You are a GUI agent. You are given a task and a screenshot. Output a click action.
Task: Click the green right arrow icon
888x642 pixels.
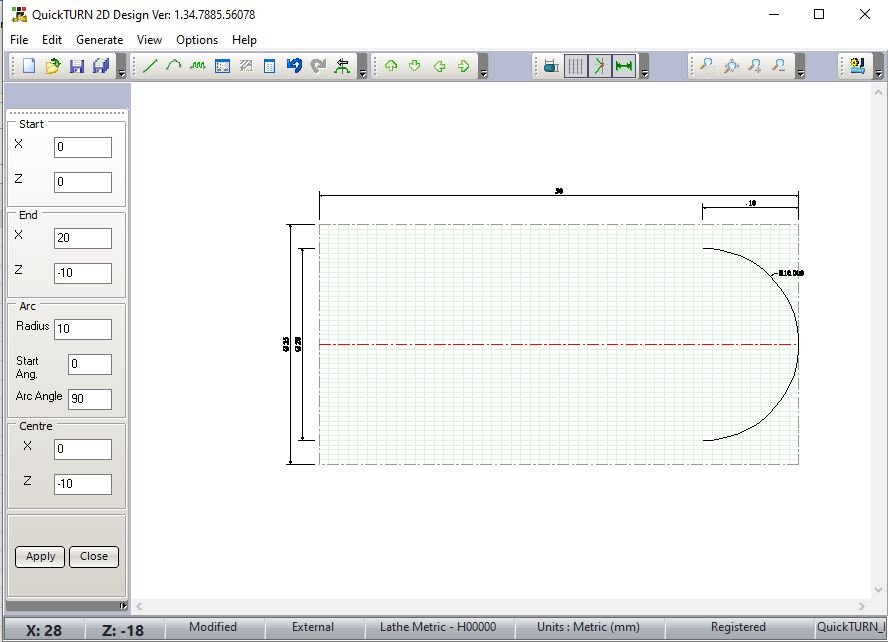click(464, 66)
